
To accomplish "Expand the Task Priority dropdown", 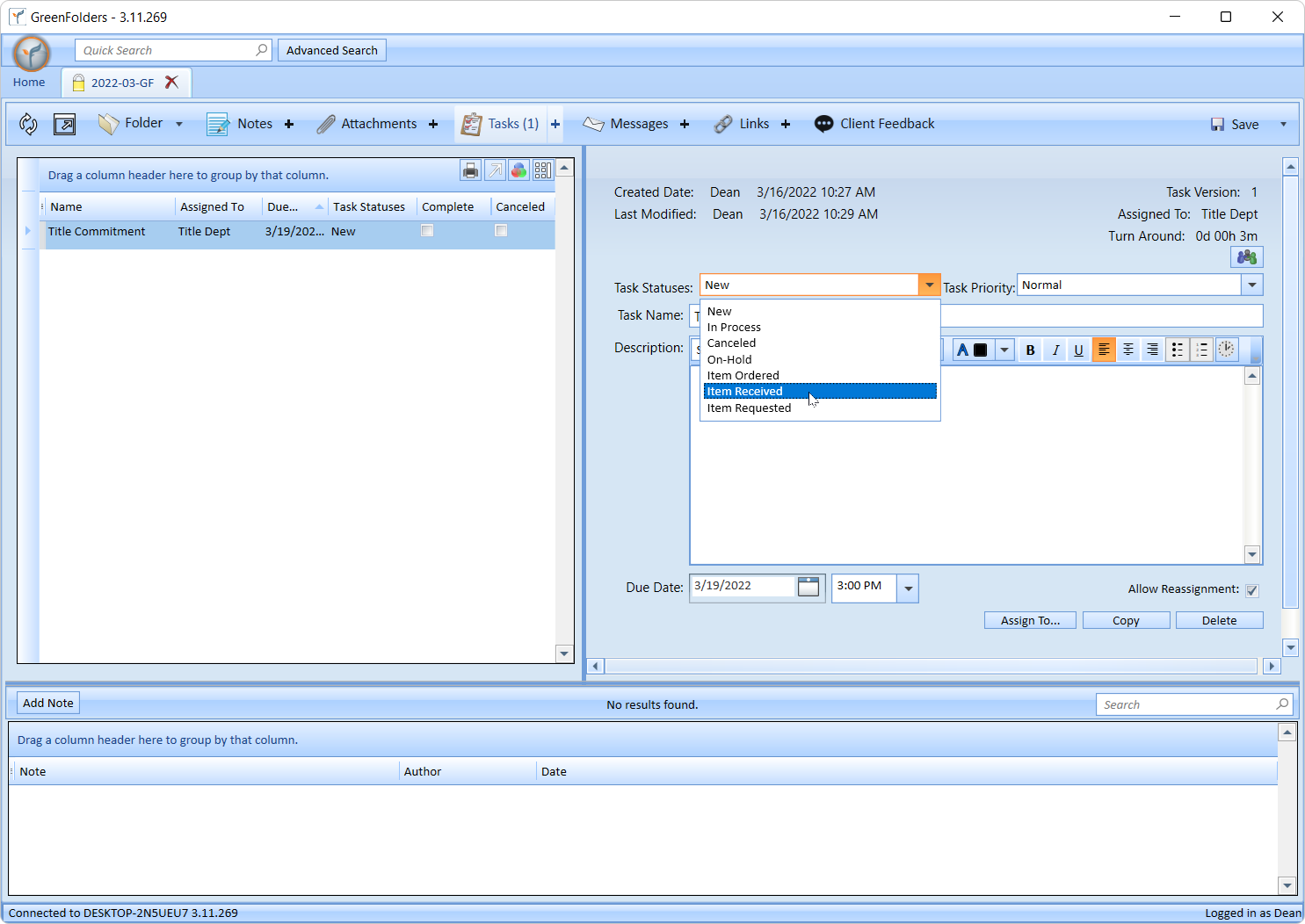I will click(1252, 285).
